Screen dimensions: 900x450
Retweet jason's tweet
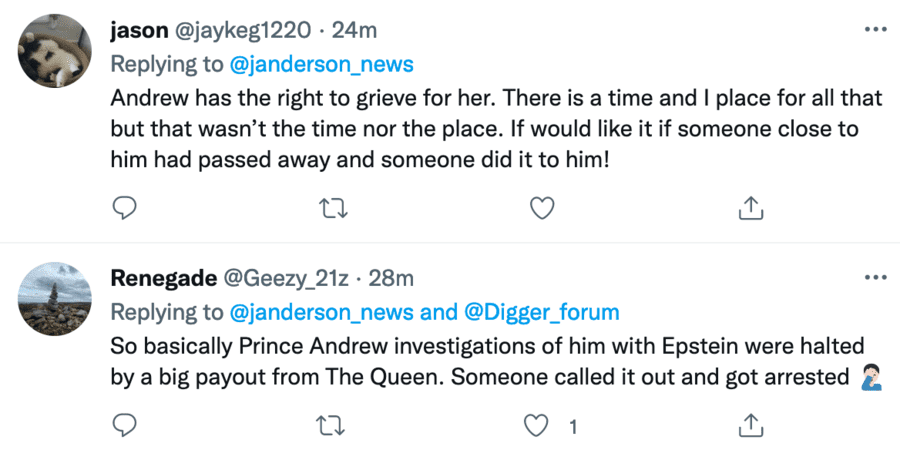[332, 207]
